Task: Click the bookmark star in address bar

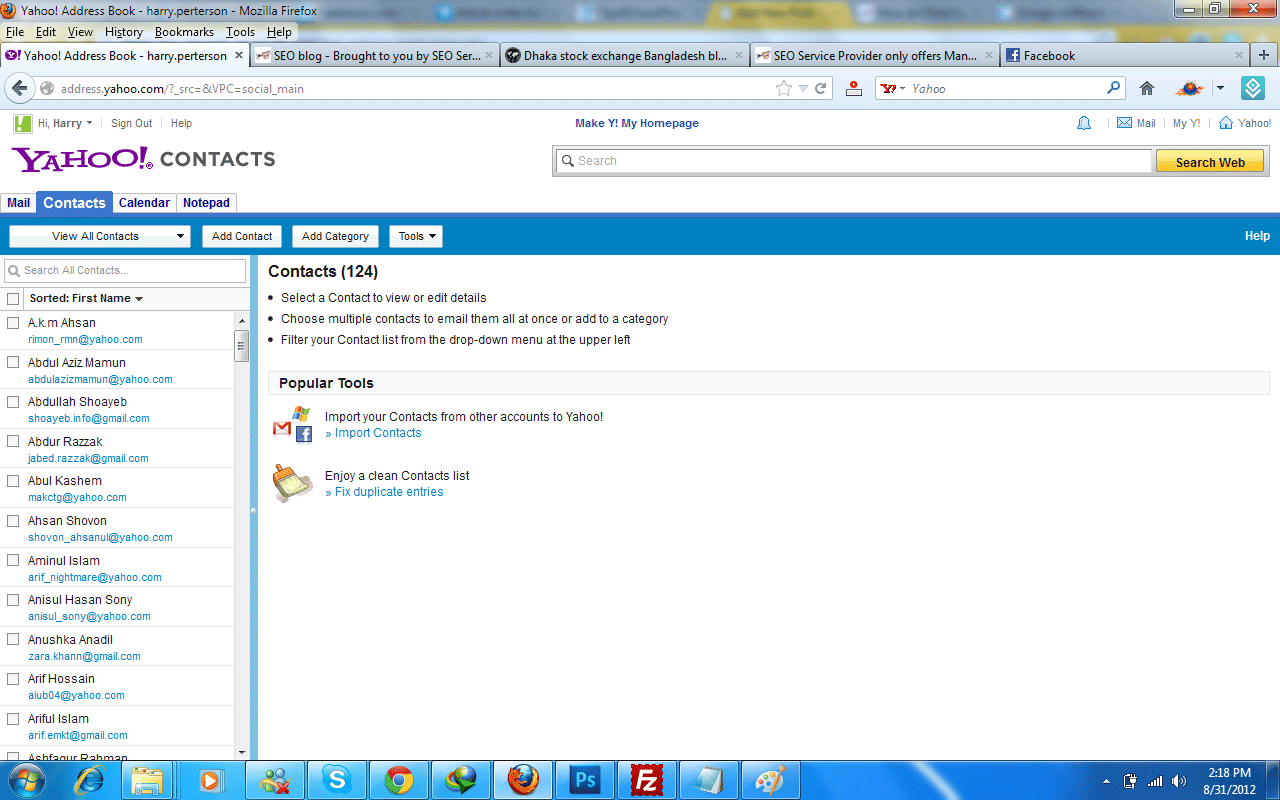Action: [x=784, y=88]
